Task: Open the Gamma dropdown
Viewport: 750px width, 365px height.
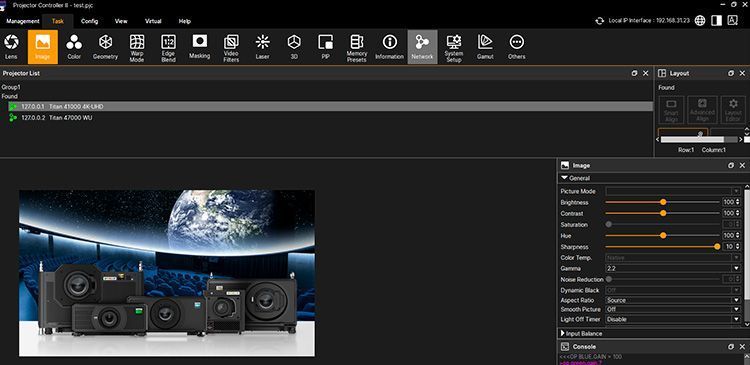Action: pyautogui.click(x=673, y=268)
